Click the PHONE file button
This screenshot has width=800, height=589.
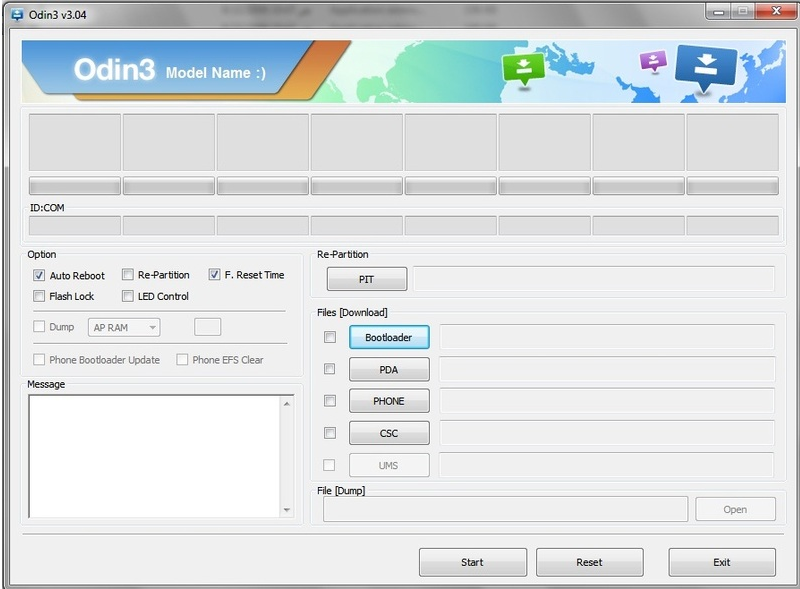pyautogui.click(x=389, y=401)
